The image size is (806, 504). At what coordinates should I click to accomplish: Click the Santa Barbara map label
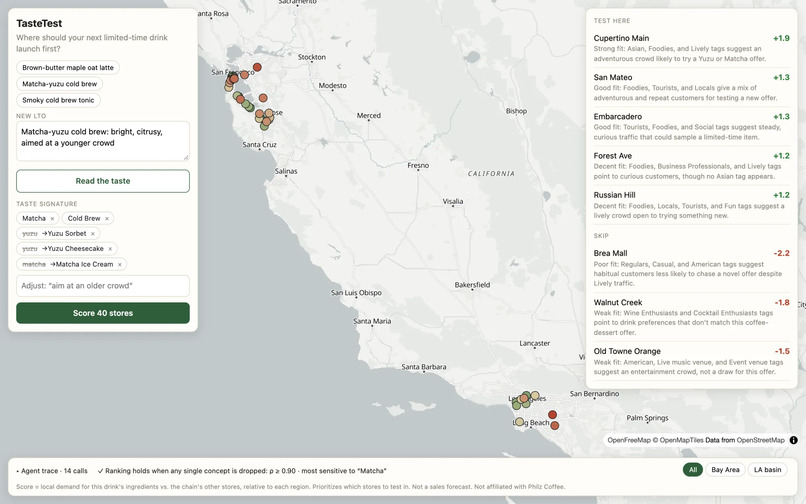(x=424, y=367)
